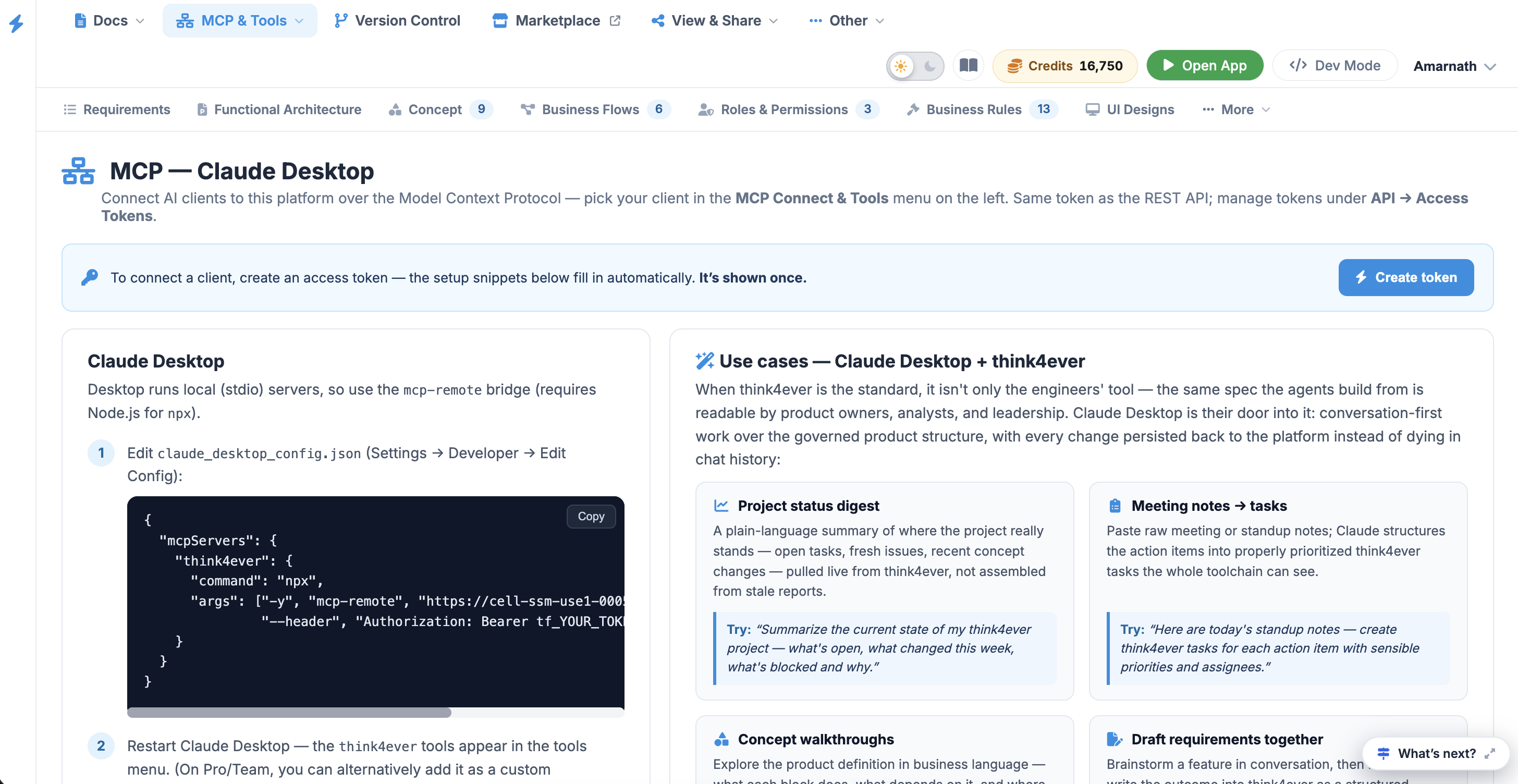
Task: Open the Marketplace external link
Action: pos(556,21)
